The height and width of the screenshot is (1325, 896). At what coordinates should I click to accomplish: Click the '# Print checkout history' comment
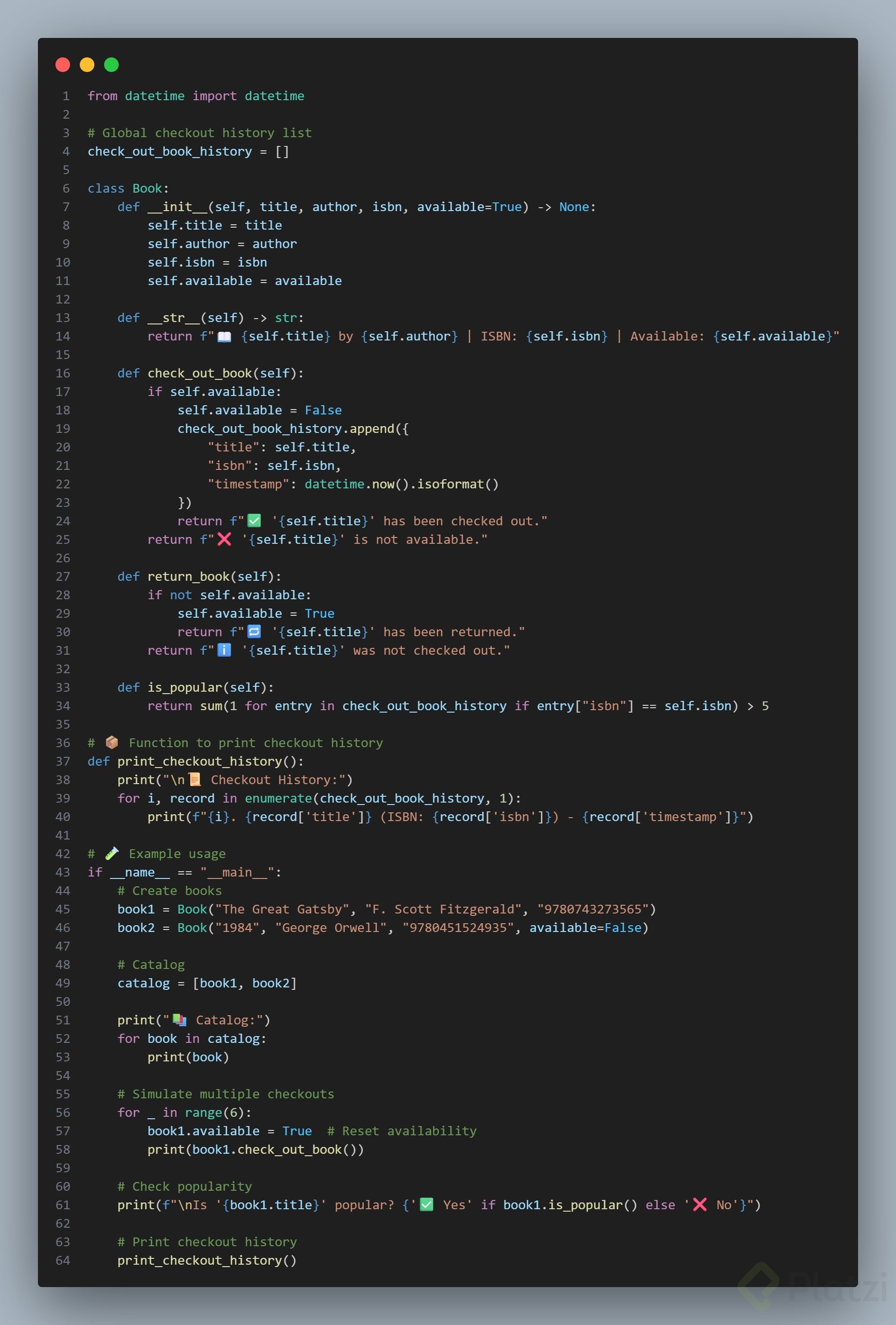[x=208, y=1242]
